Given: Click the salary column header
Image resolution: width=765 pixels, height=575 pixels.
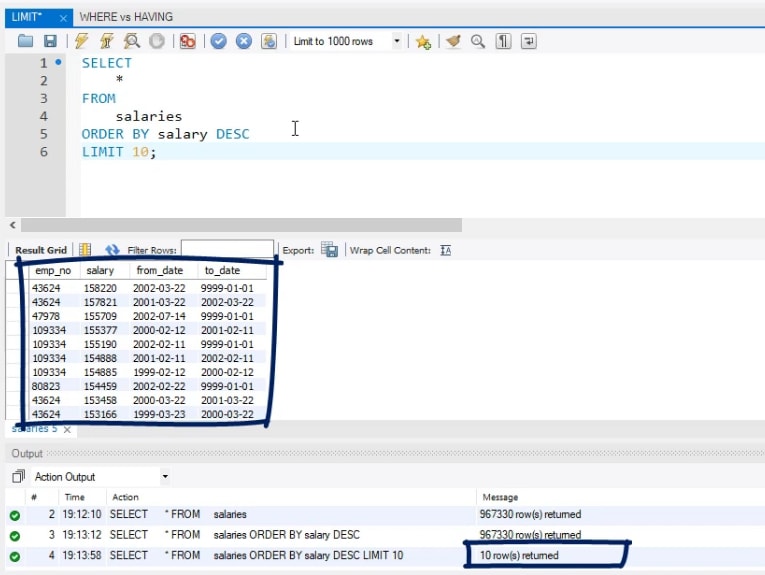Looking at the screenshot, I should pyautogui.click(x=100, y=271).
